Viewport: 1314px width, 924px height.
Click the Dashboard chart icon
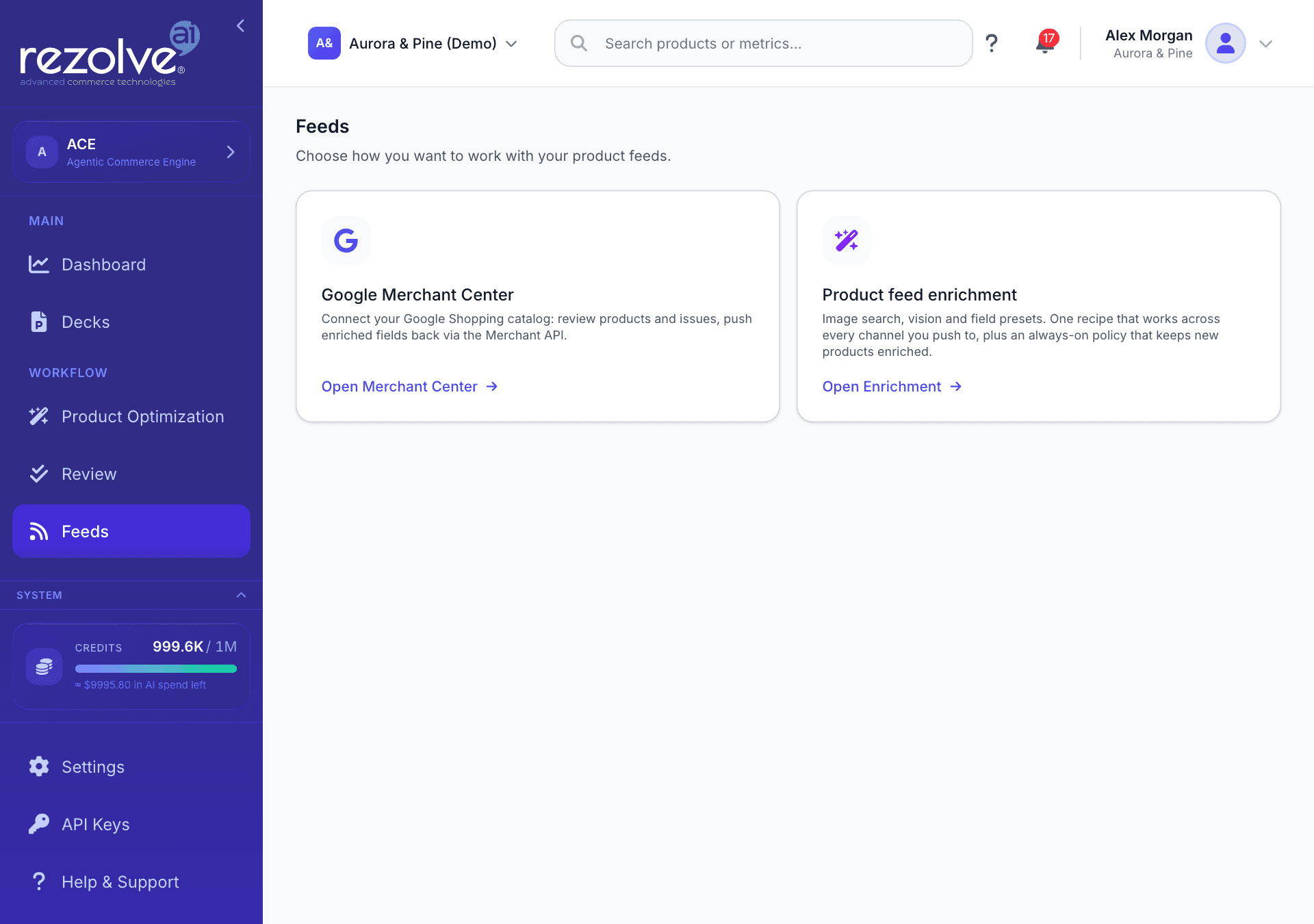(x=39, y=265)
